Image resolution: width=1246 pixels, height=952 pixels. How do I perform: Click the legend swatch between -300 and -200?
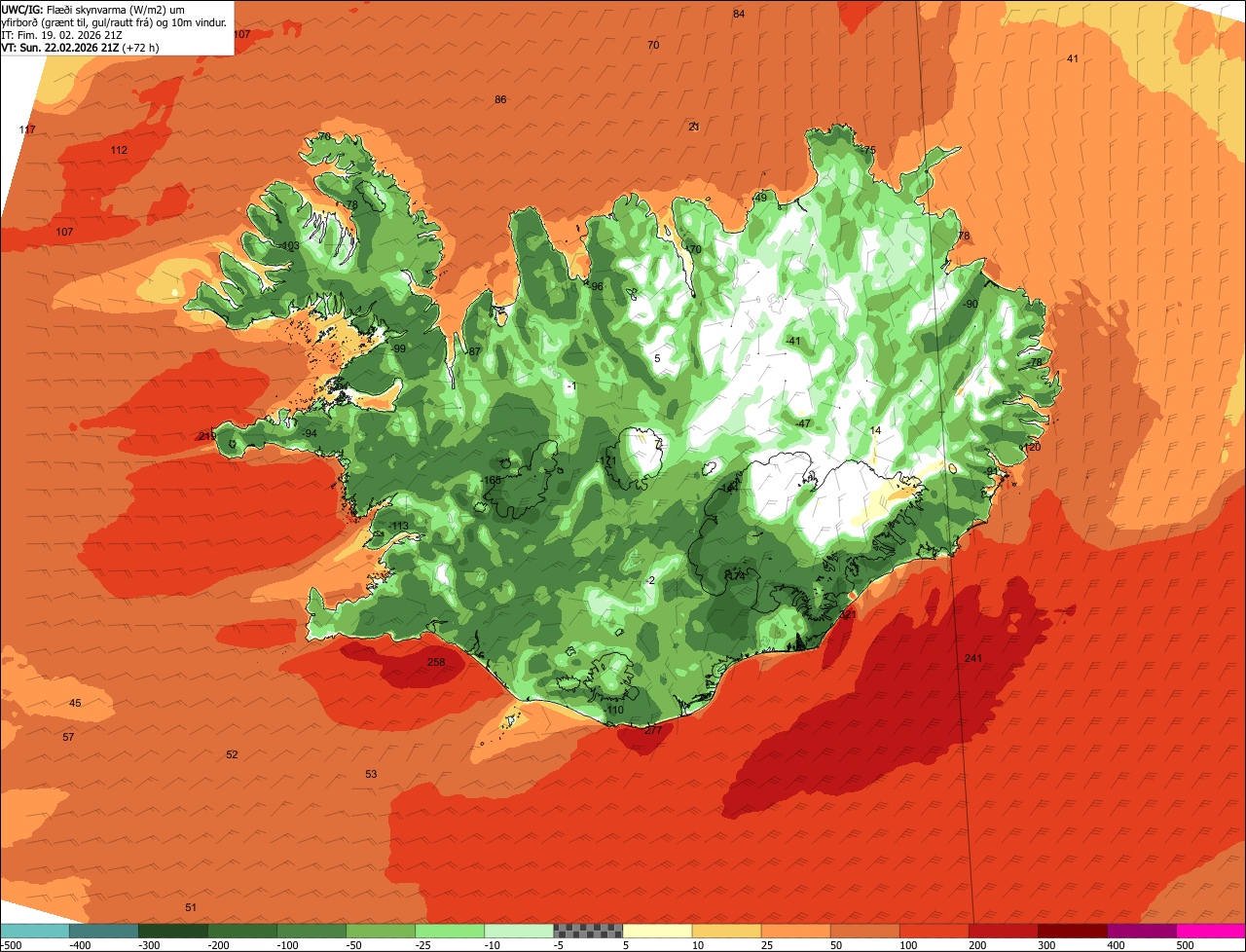(x=172, y=931)
